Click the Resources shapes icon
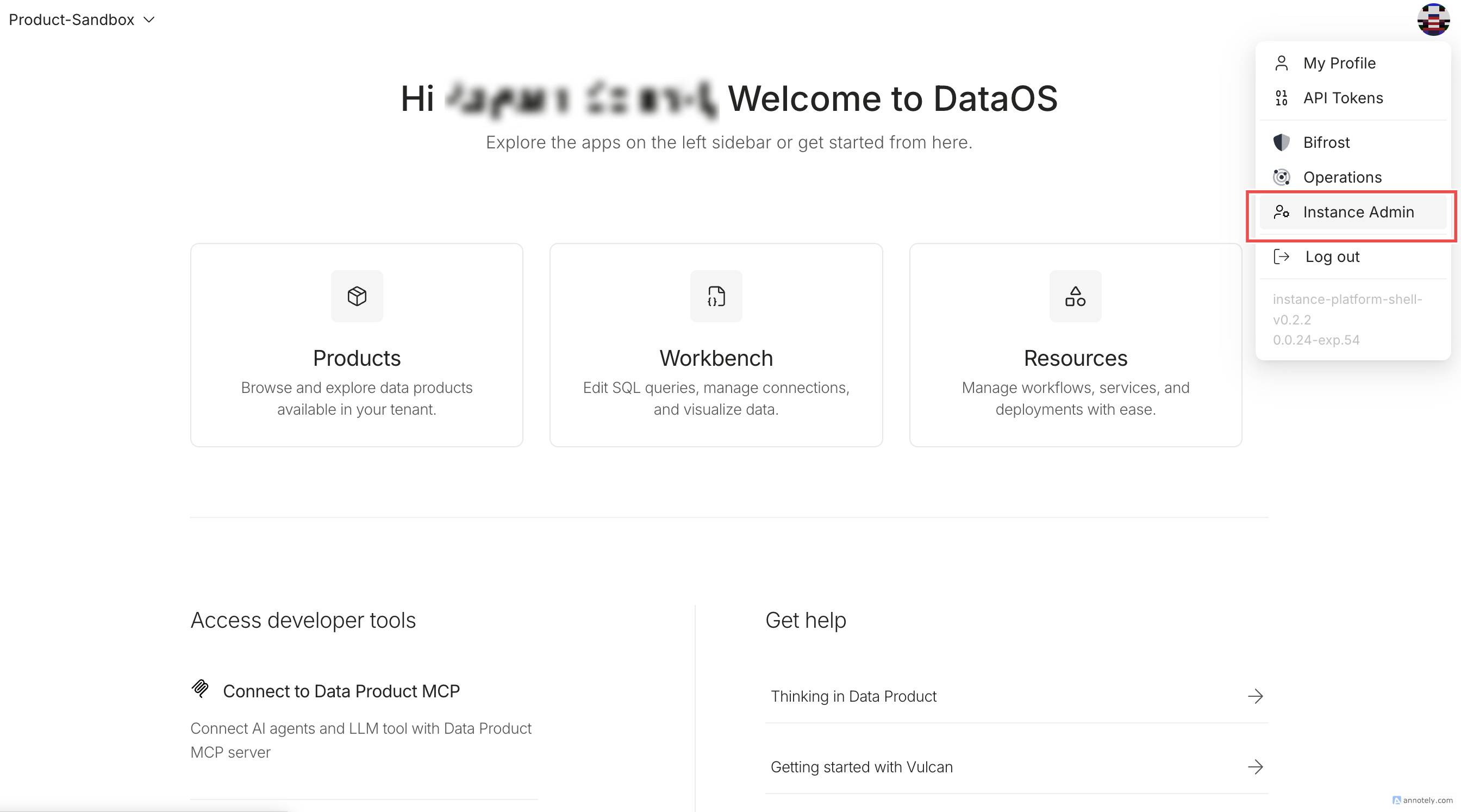Viewport: 1461px width, 812px height. tap(1075, 296)
